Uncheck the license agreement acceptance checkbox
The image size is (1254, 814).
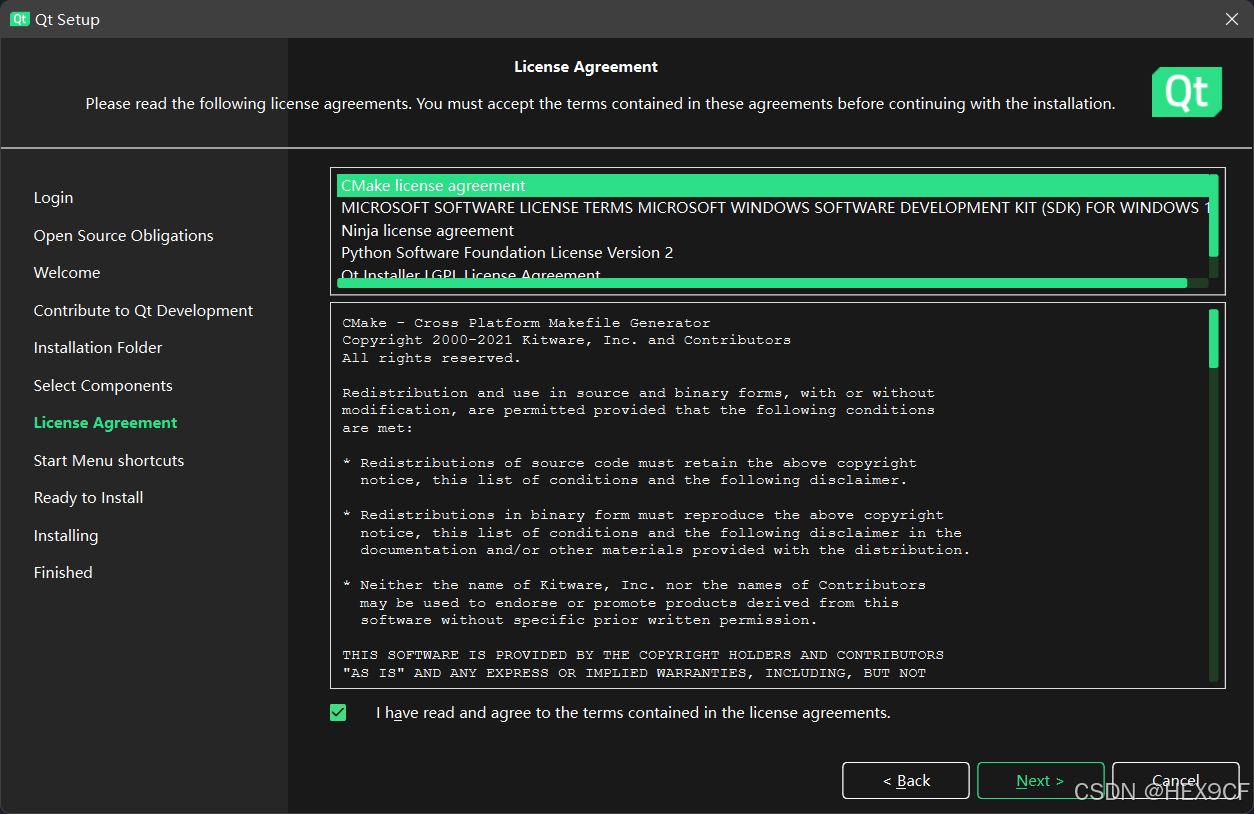pyautogui.click(x=338, y=713)
